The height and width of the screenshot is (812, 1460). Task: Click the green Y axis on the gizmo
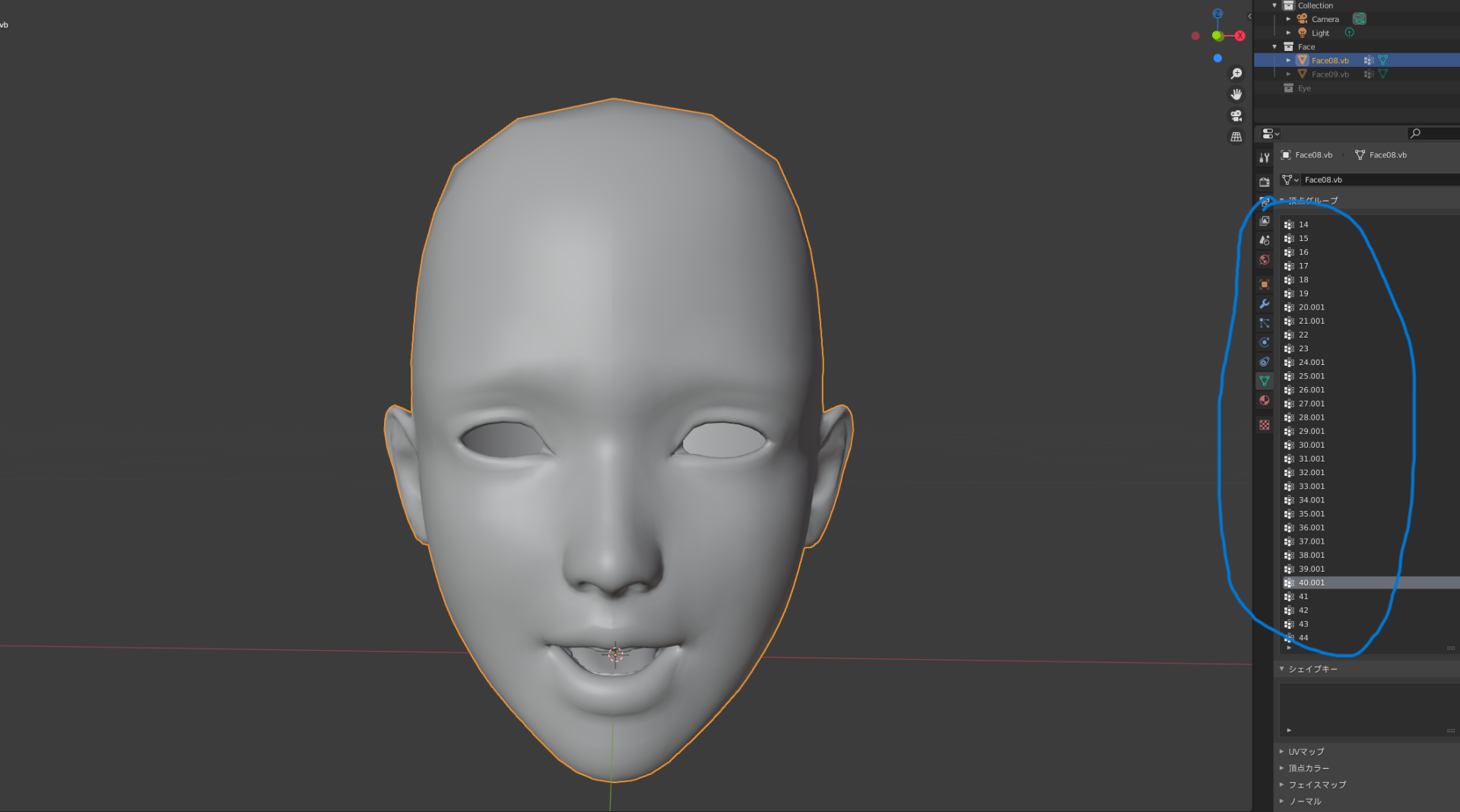pos(1217,36)
